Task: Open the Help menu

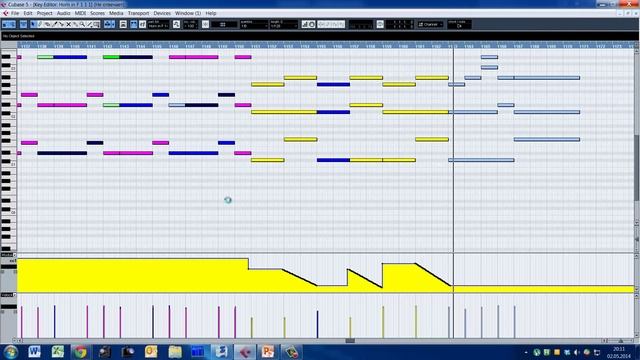Action: [211, 13]
